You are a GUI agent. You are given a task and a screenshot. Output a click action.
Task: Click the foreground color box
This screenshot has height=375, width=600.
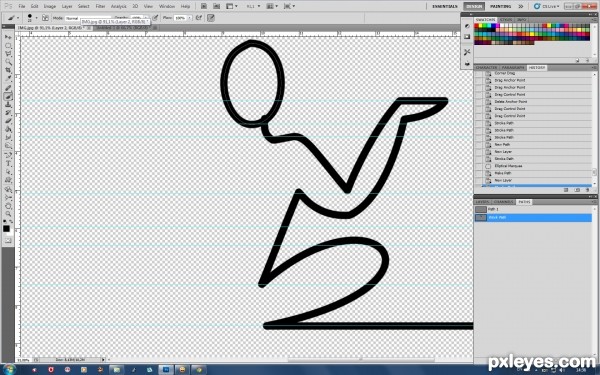6,228
